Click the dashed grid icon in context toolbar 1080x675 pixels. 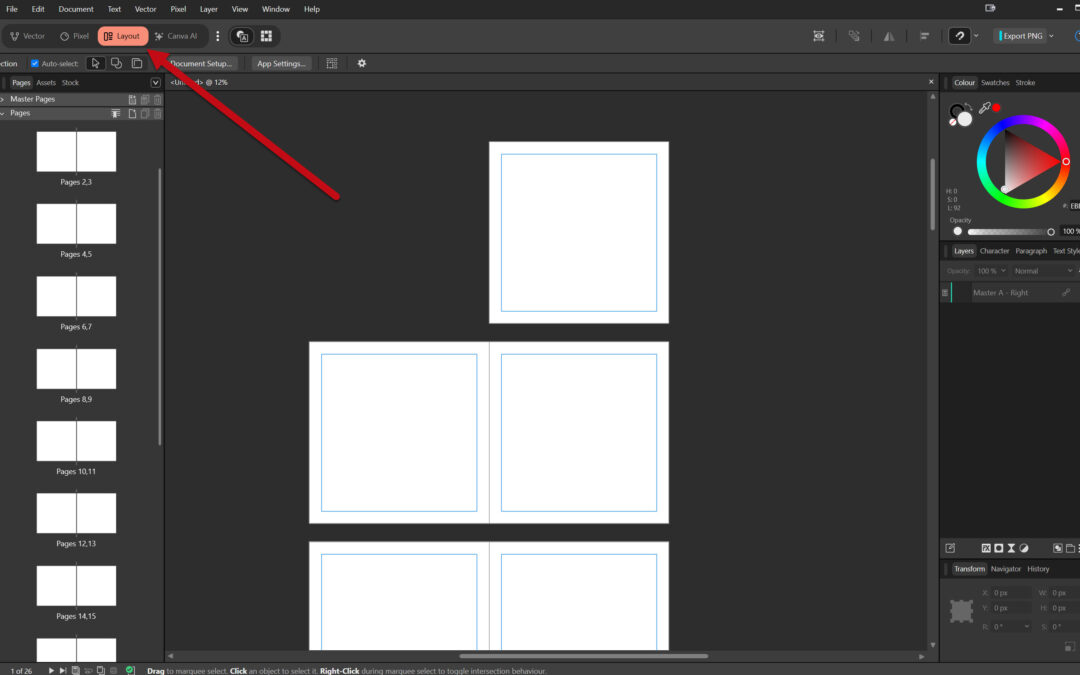332,63
